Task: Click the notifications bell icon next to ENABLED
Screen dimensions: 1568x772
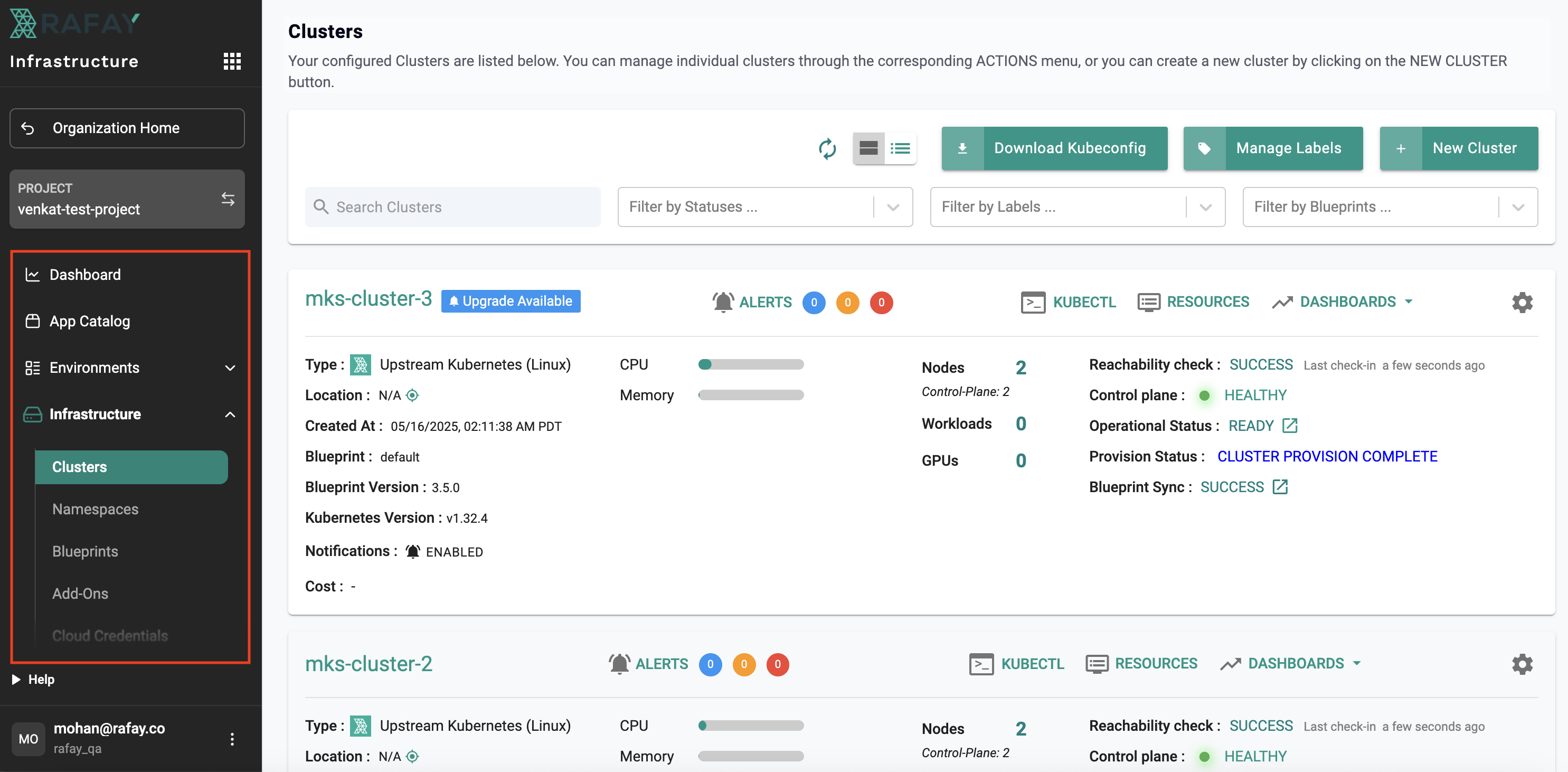Action: (413, 552)
